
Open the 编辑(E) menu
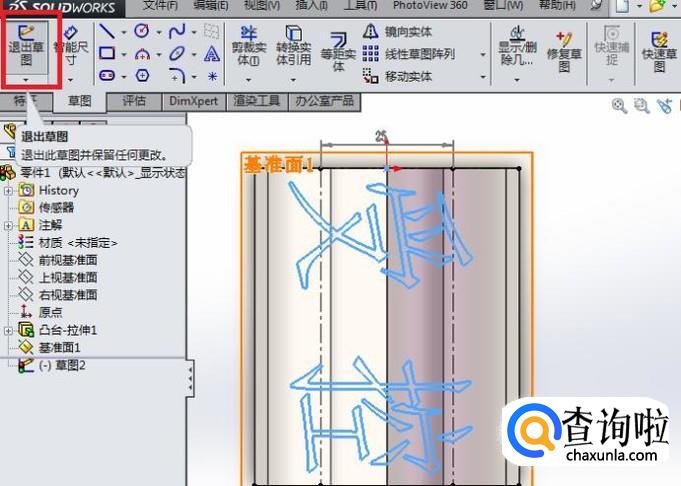(211, 6)
